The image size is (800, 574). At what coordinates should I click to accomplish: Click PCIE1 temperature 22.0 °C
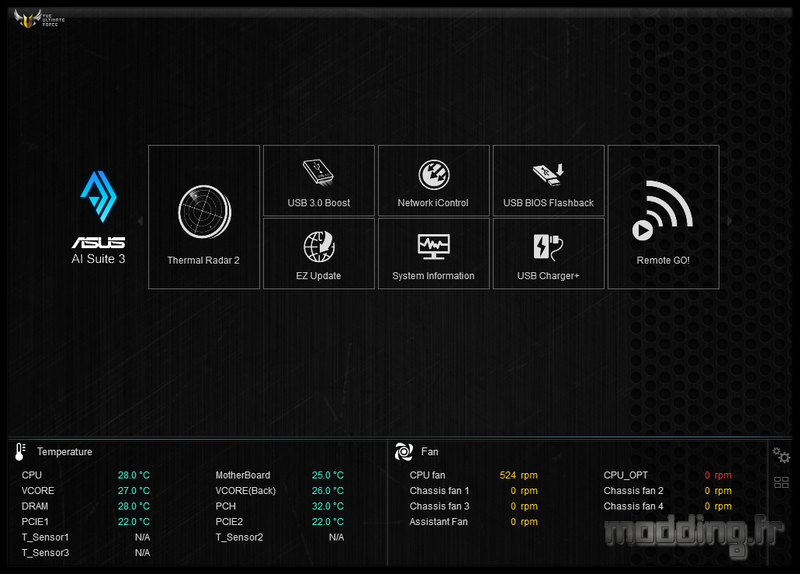(134, 521)
